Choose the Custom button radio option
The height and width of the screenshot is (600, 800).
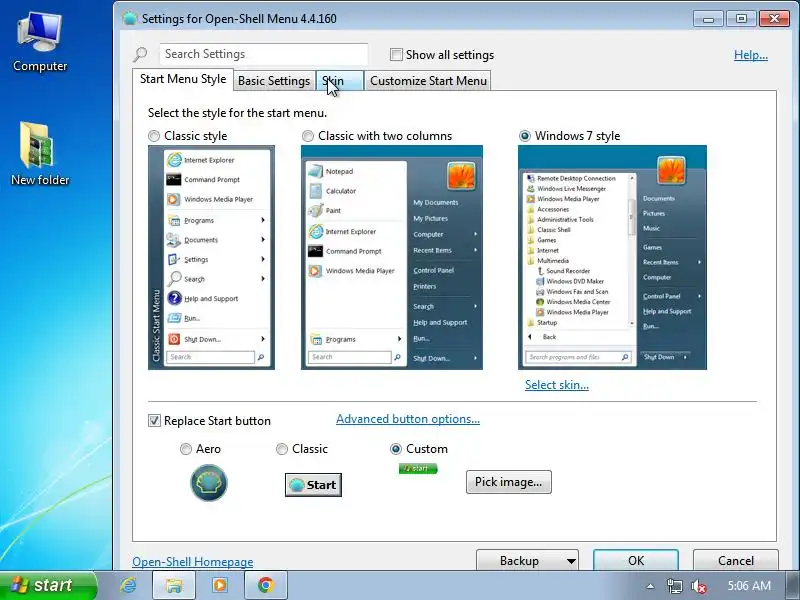[x=395, y=449]
